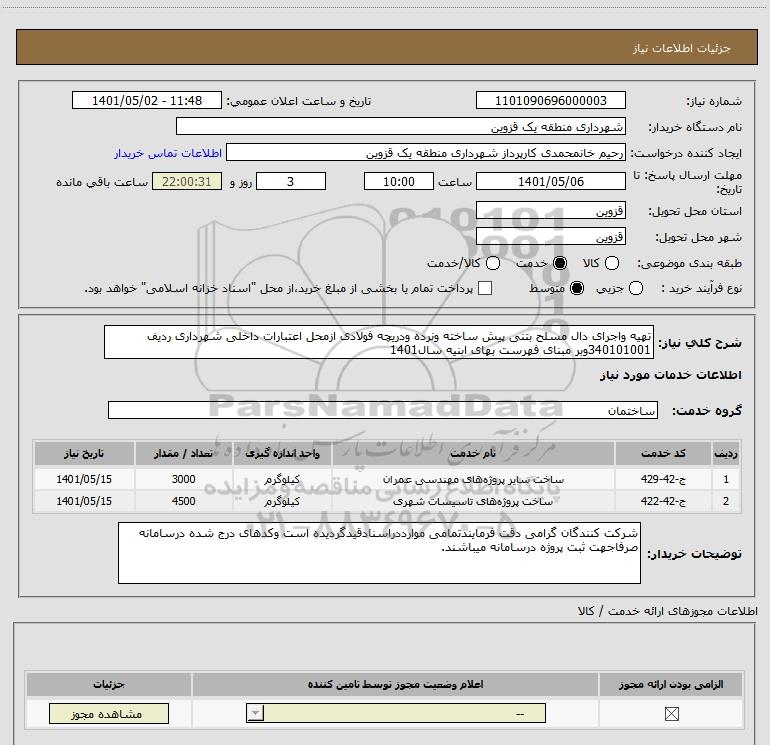
Task: Click need date 1401/05/15 in row 1
Action: point(84,479)
